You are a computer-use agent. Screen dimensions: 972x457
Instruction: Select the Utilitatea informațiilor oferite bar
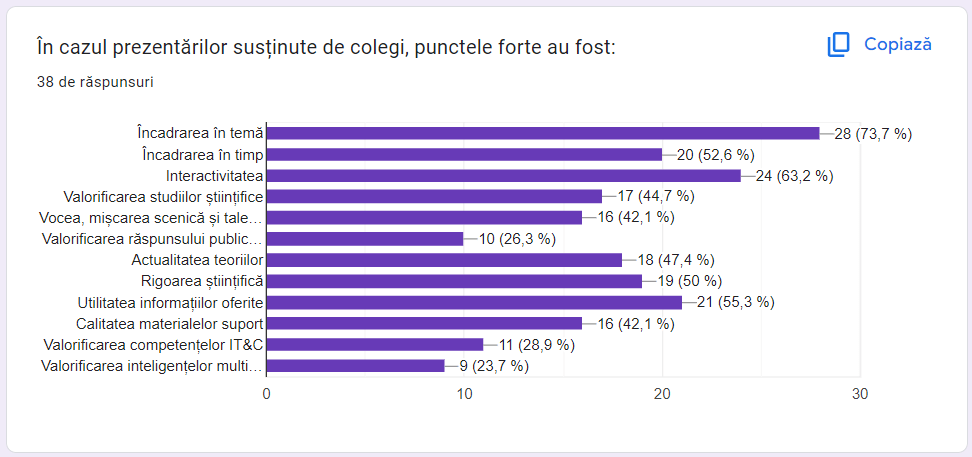point(474,302)
